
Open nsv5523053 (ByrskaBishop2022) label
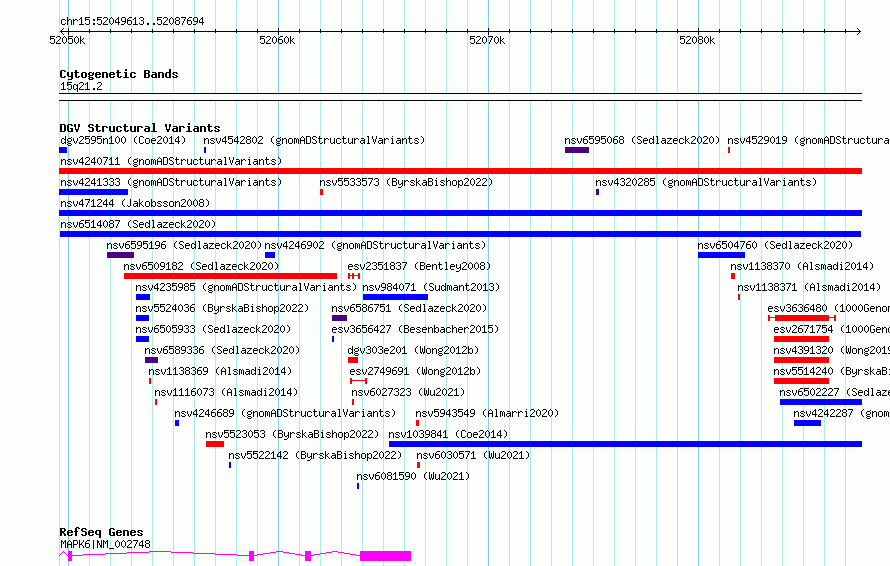click(292, 434)
